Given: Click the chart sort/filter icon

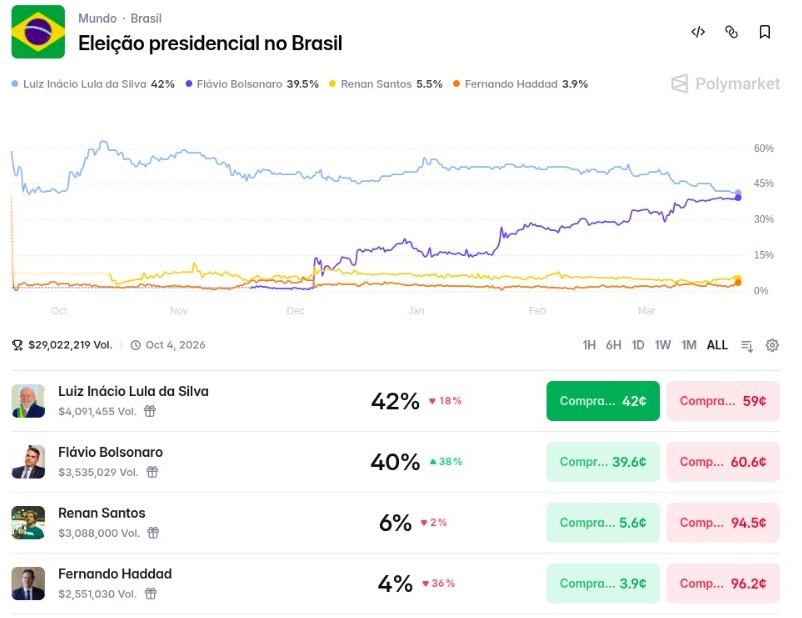Looking at the screenshot, I should (x=747, y=345).
